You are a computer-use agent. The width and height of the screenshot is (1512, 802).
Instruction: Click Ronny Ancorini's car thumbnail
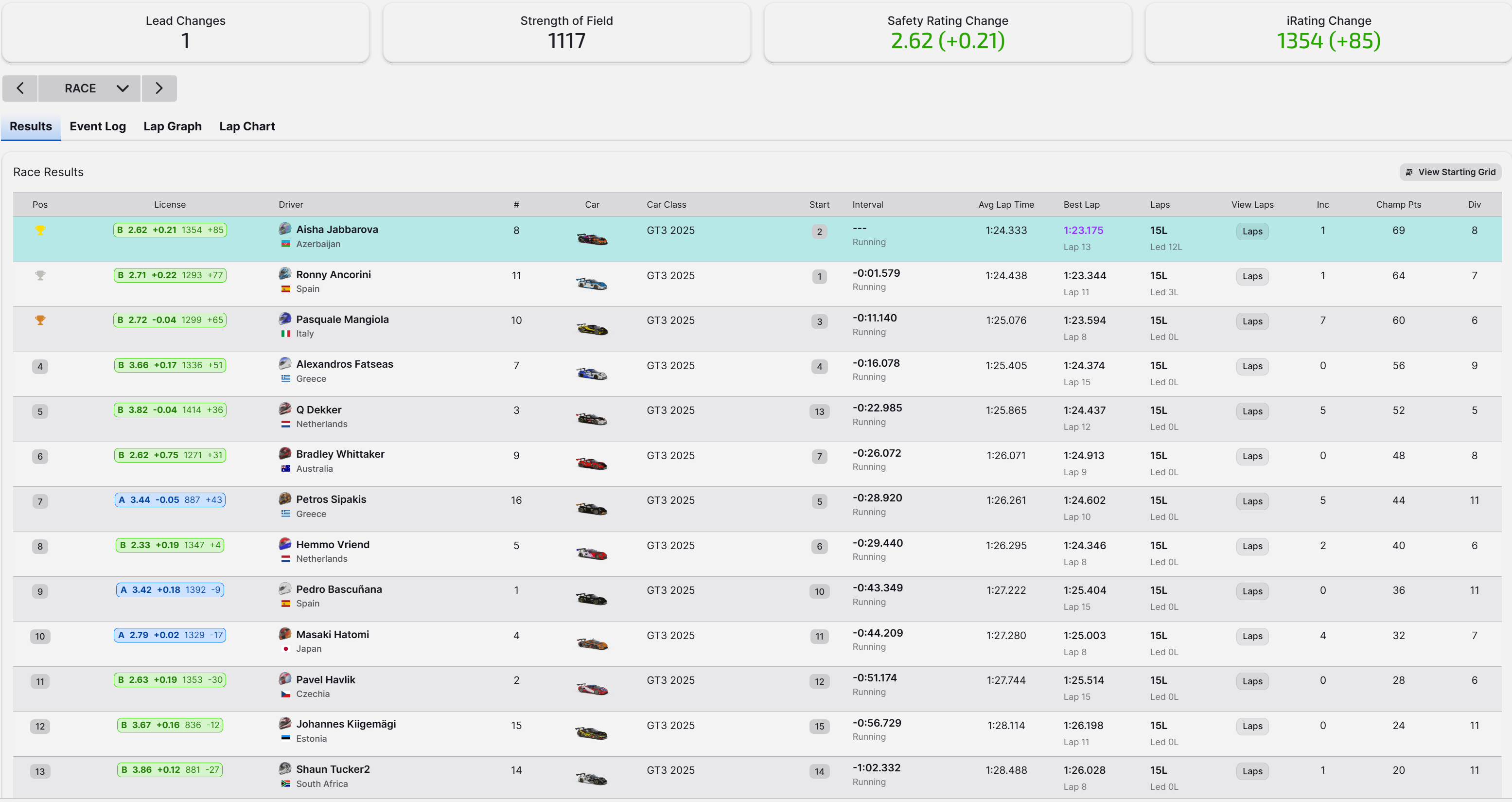pyautogui.click(x=592, y=284)
